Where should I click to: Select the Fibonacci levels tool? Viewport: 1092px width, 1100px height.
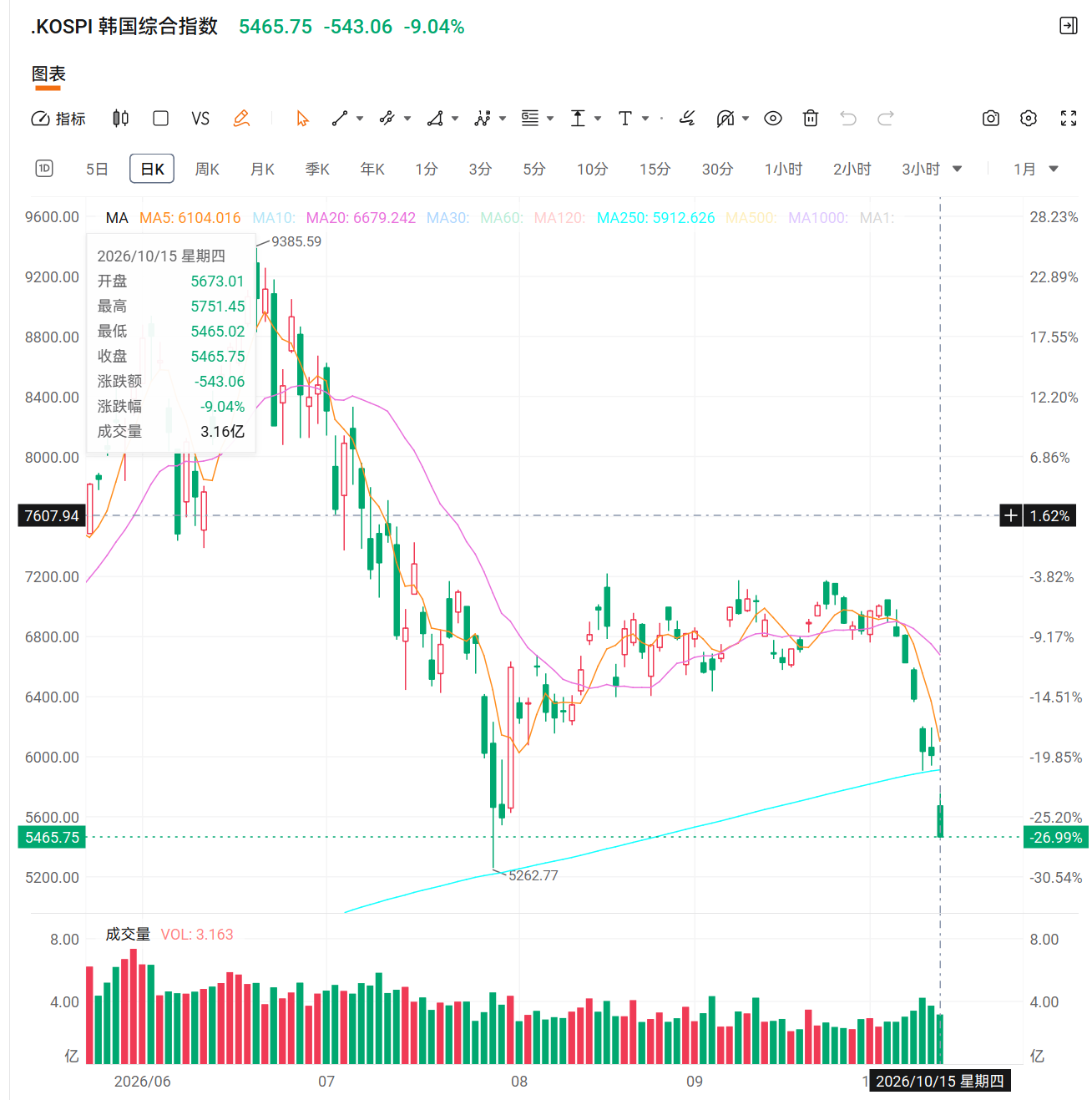530,119
